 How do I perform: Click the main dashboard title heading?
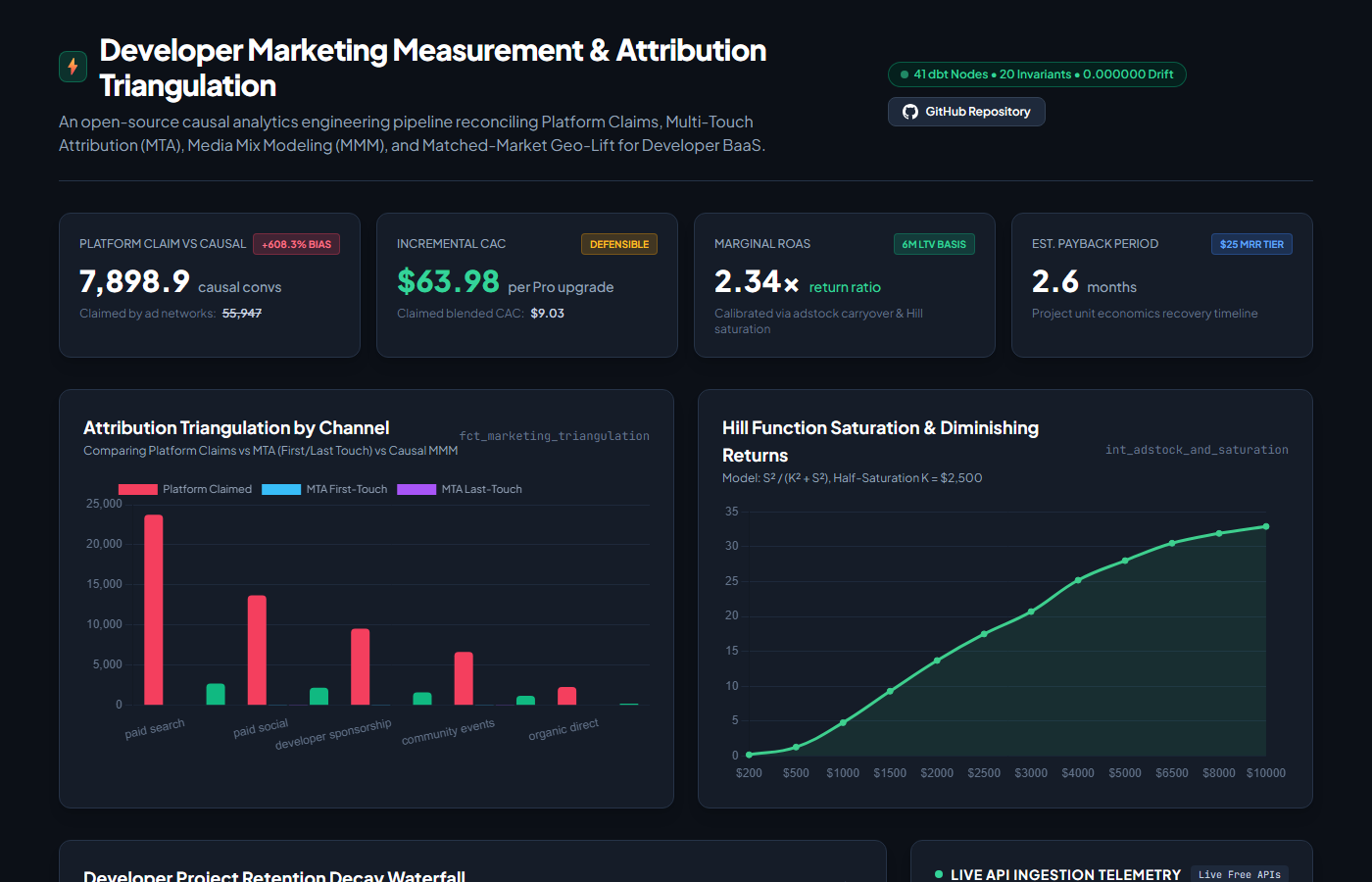433,68
